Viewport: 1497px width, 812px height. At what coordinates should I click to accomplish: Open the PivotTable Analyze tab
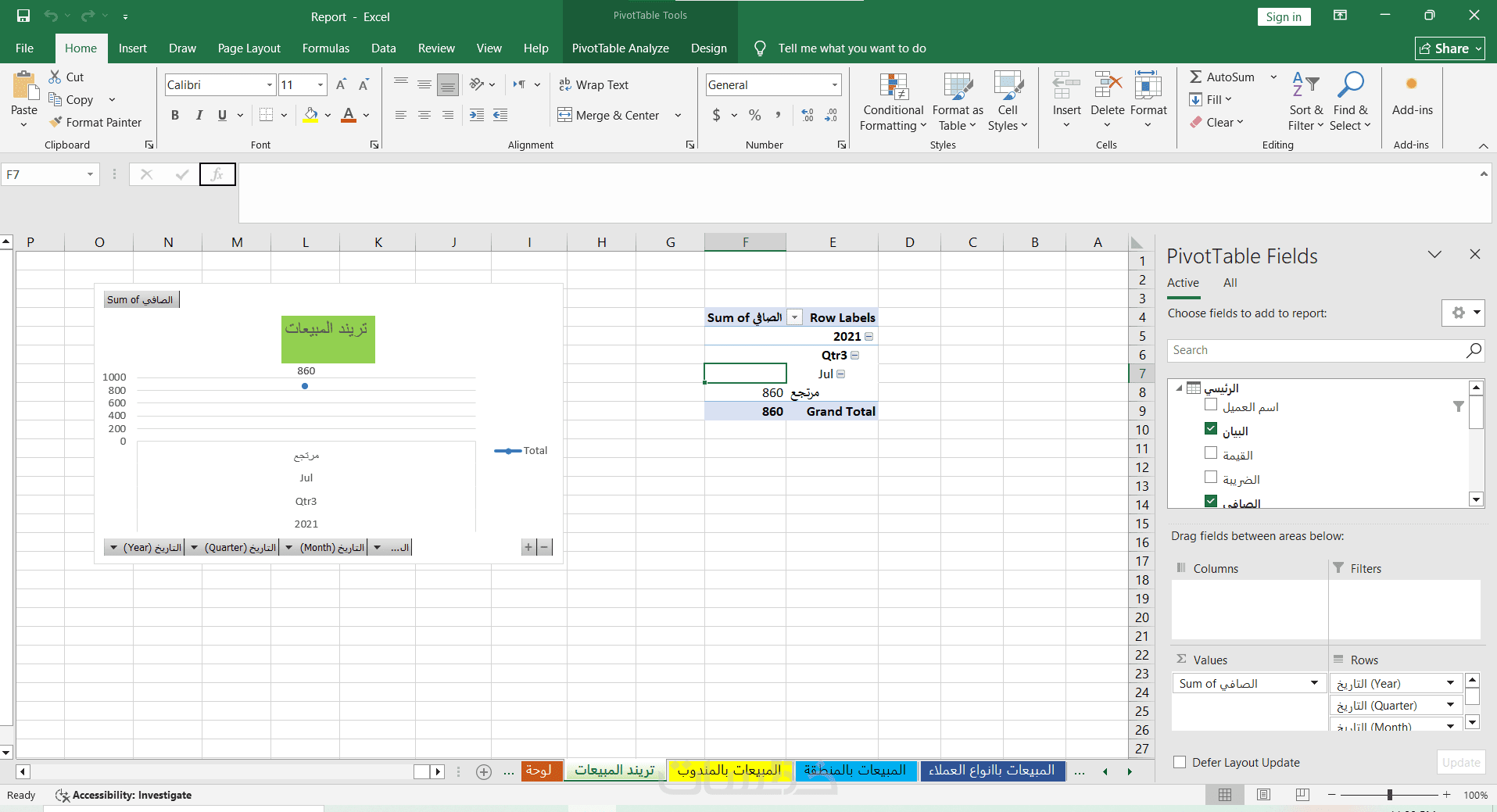[621, 48]
